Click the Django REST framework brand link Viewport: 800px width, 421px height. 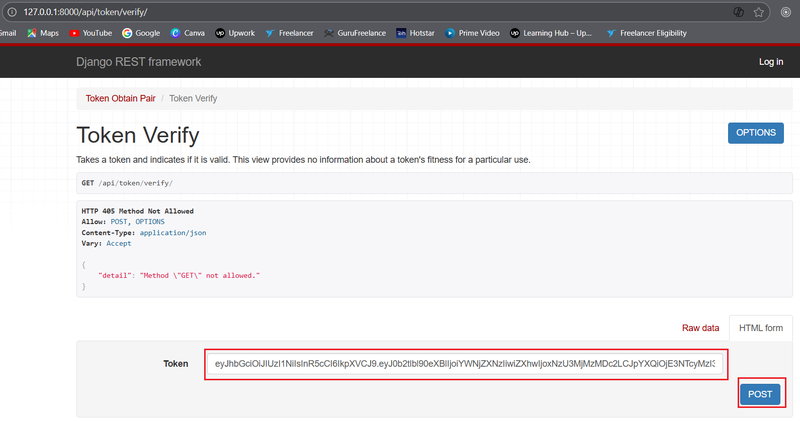(x=138, y=62)
